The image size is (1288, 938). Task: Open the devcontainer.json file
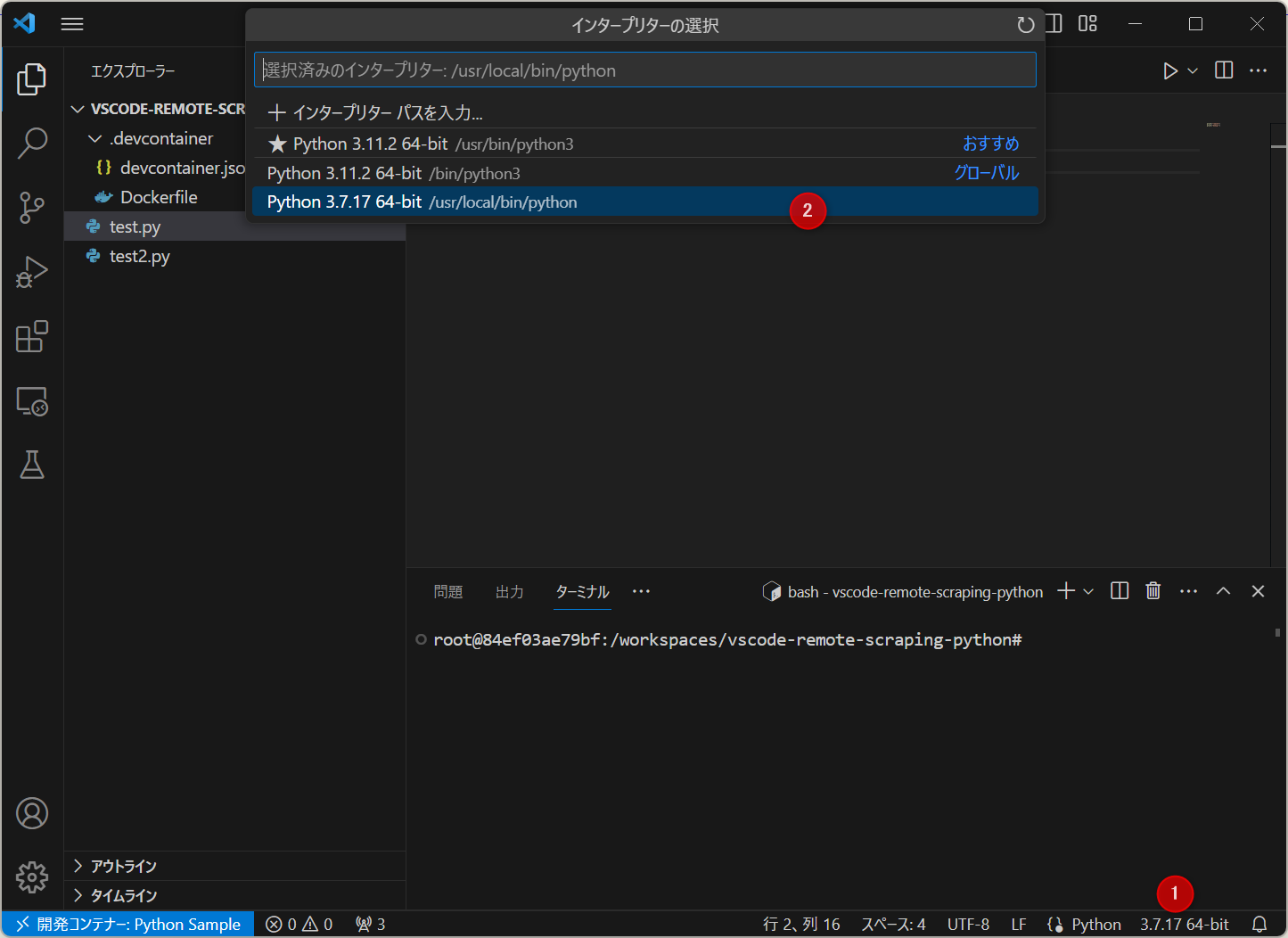click(169, 168)
